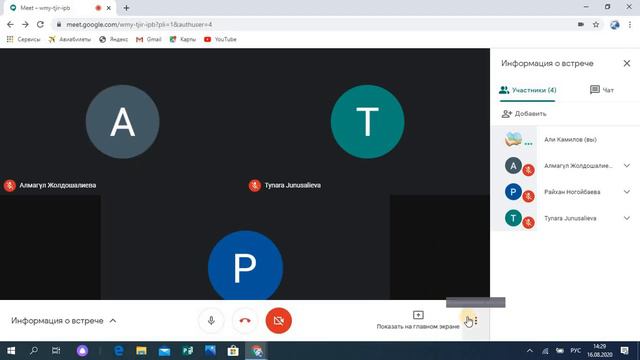This screenshot has width=640, height=360.
Task: Click muted mic icon beside Tynara in list
Action: click(x=529, y=222)
